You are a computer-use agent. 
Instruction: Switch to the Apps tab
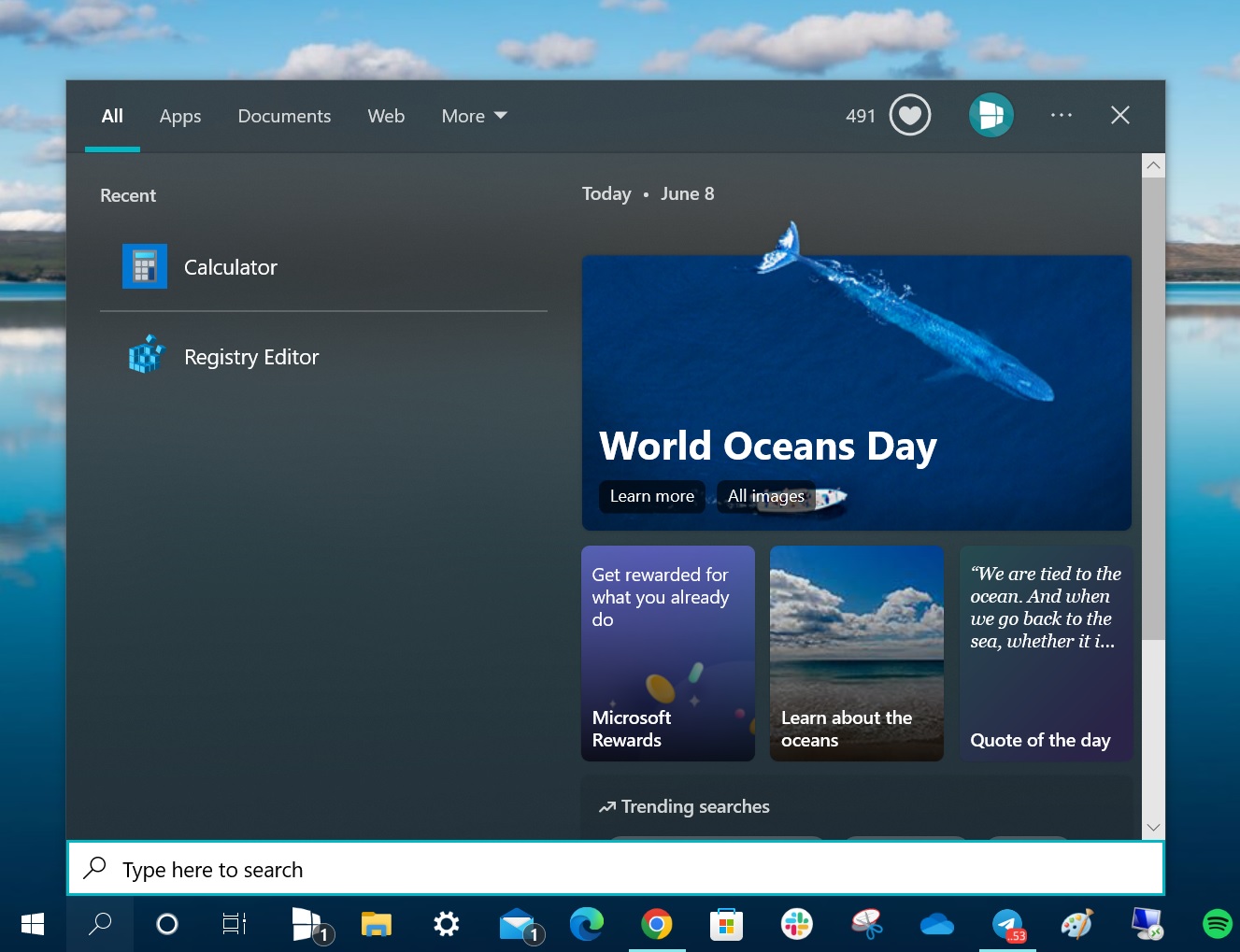(x=180, y=116)
